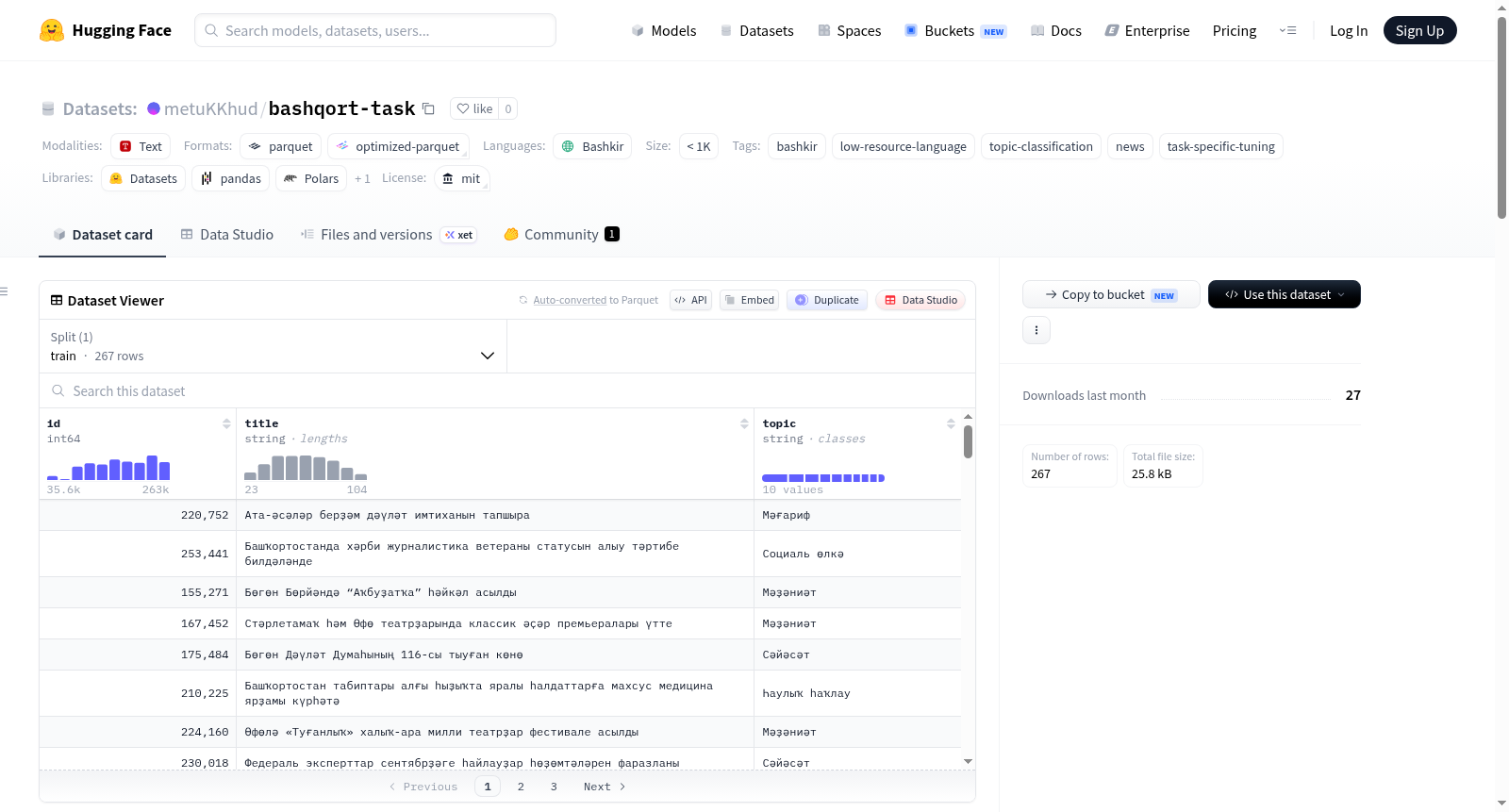Click Log In

pos(1349,30)
